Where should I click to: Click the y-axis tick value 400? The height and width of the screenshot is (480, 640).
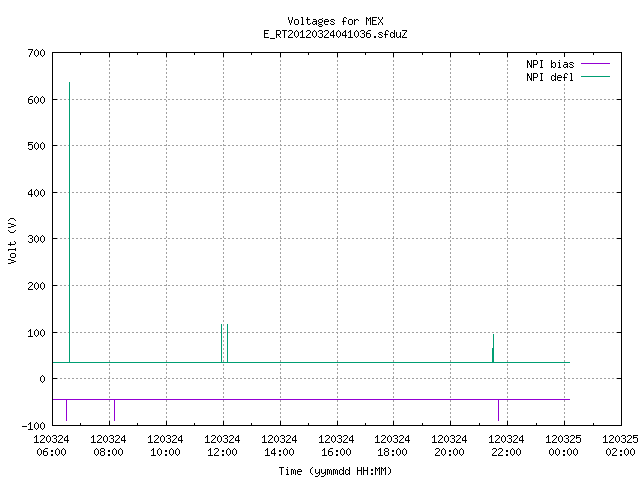[36, 193]
